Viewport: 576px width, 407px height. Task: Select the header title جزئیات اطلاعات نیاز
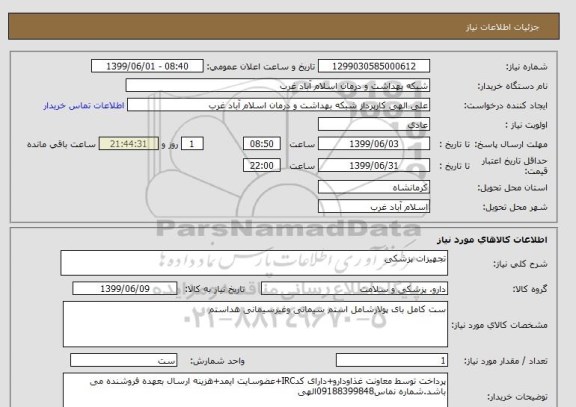pos(502,27)
